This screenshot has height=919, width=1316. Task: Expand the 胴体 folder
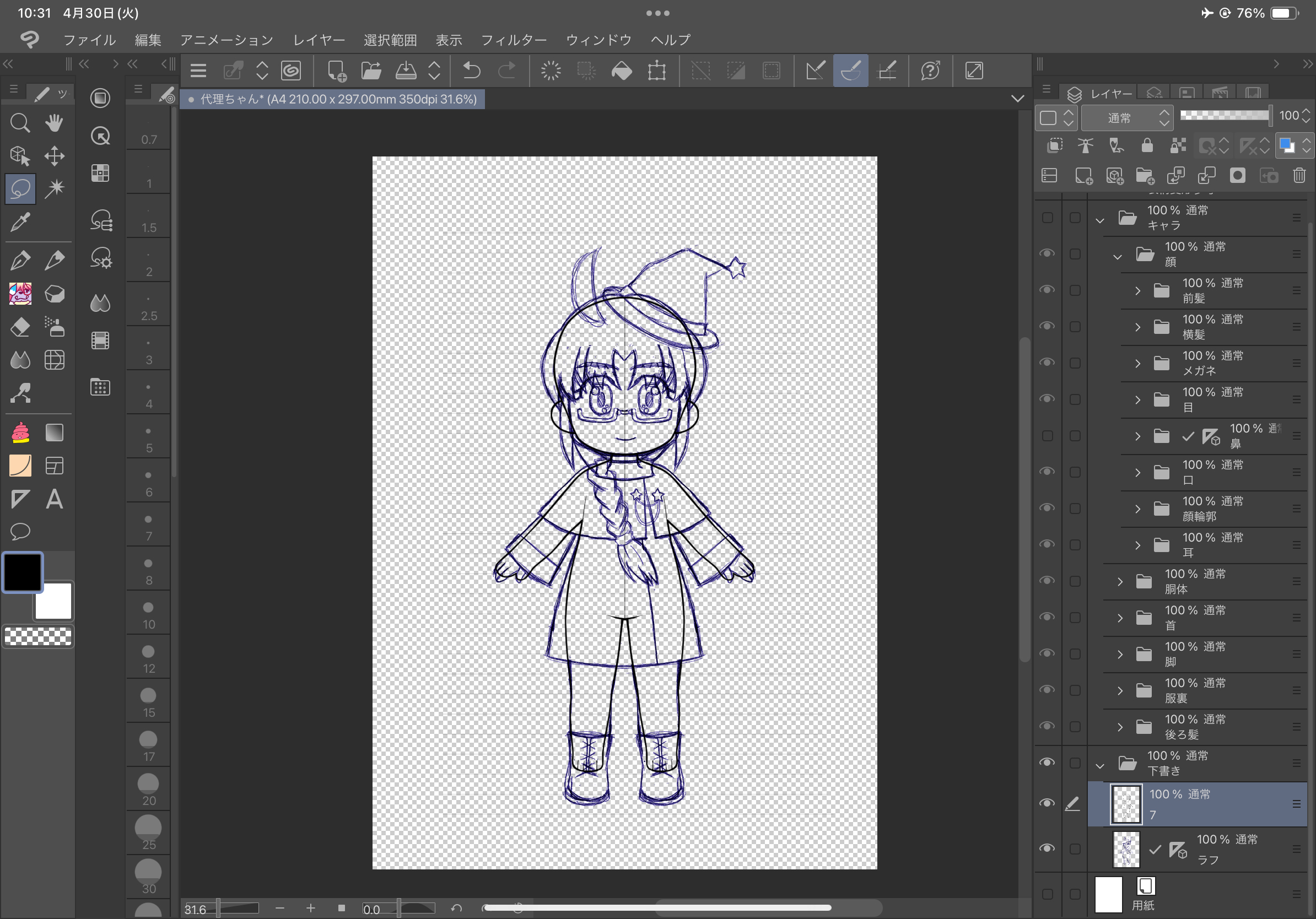[1120, 581]
